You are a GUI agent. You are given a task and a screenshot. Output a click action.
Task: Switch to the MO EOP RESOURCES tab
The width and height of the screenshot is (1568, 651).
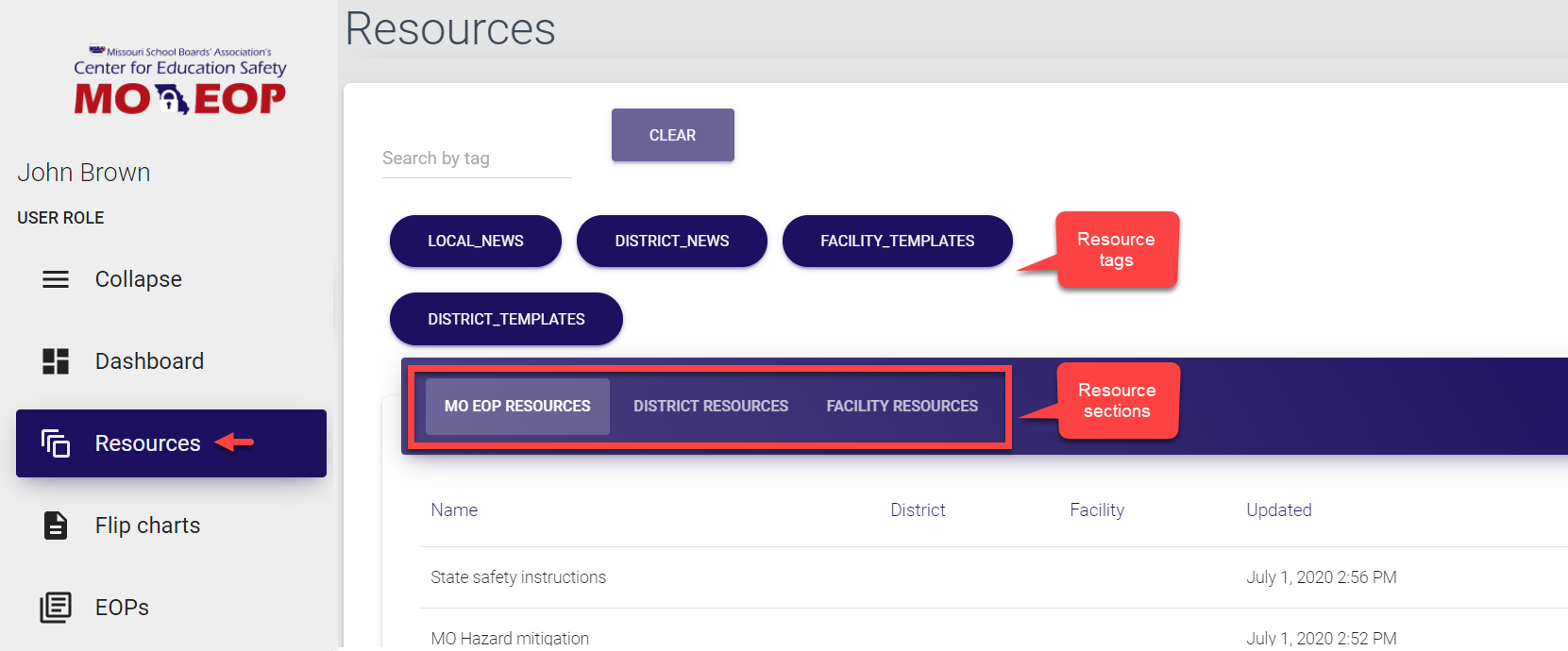coord(517,407)
